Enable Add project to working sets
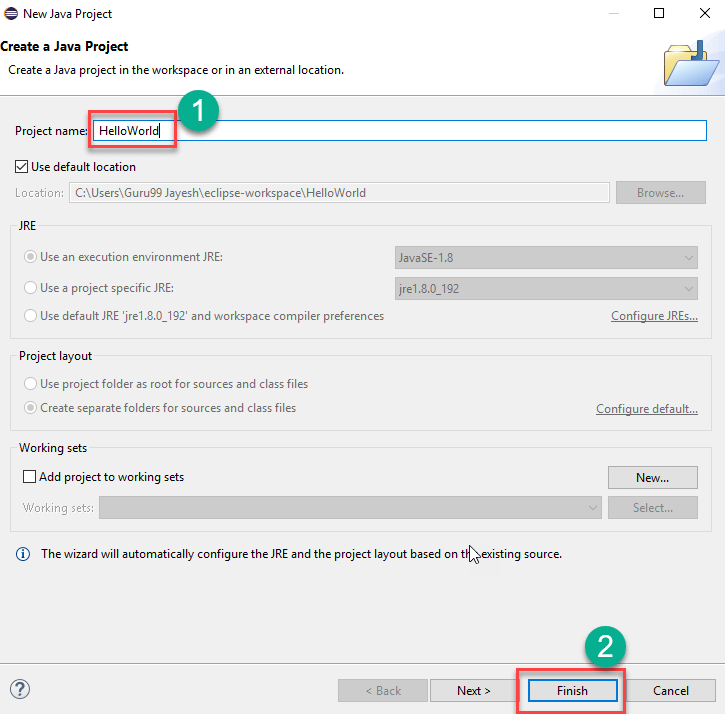 [29, 477]
